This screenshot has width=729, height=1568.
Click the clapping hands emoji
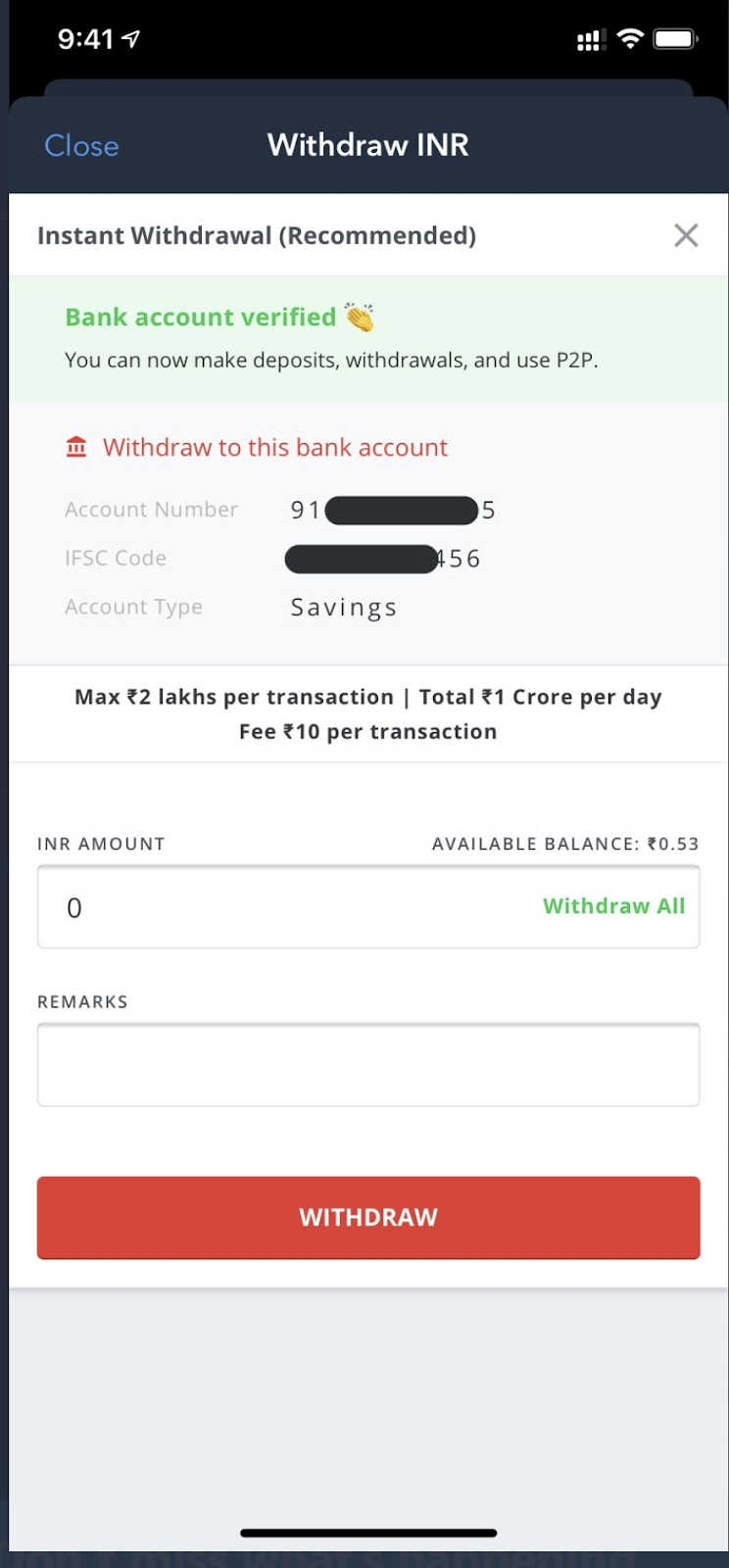click(x=360, y=318)
